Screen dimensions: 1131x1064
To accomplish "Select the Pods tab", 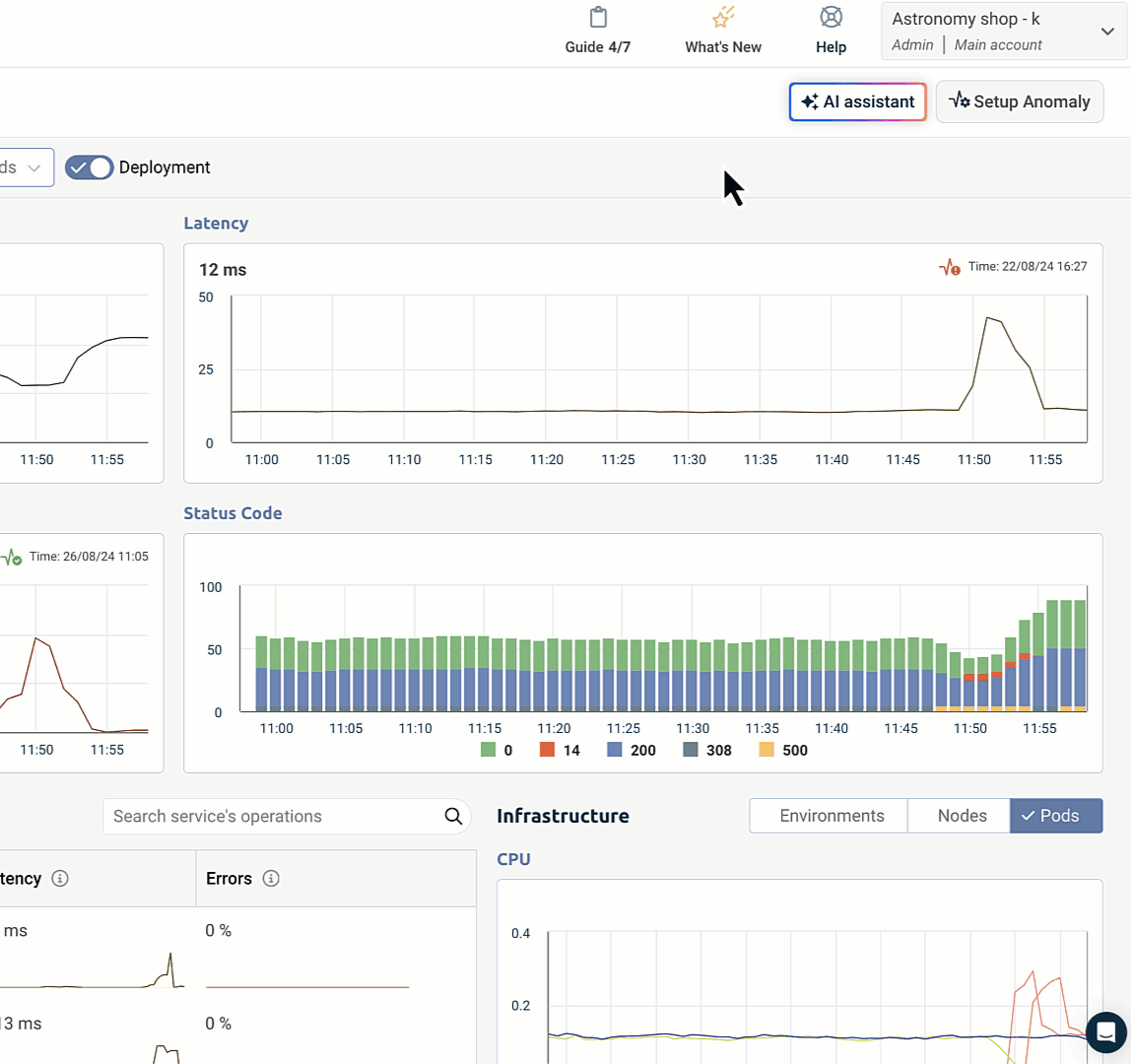I will tap(1056, 816).
